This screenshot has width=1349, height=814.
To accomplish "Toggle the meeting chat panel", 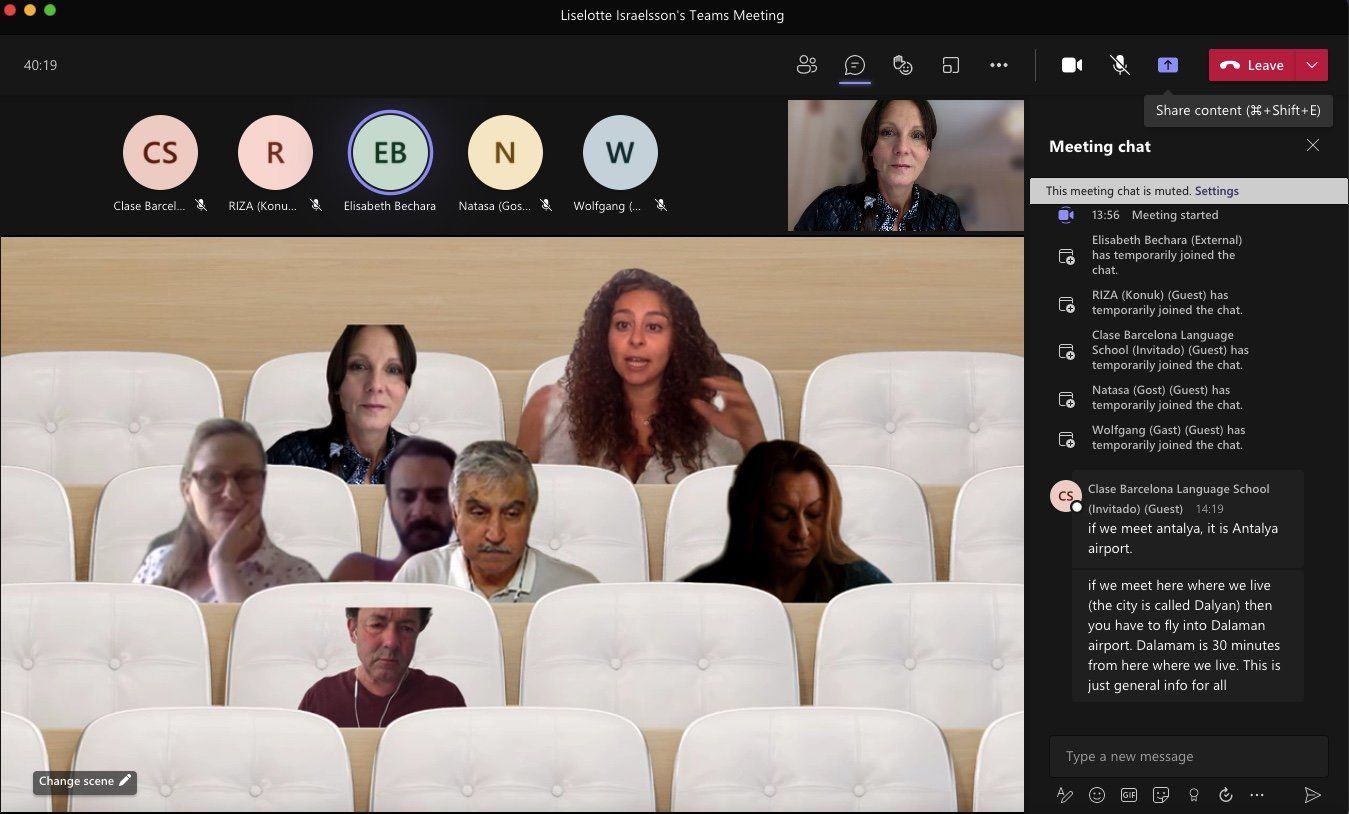I will click(x=854, y=65).
